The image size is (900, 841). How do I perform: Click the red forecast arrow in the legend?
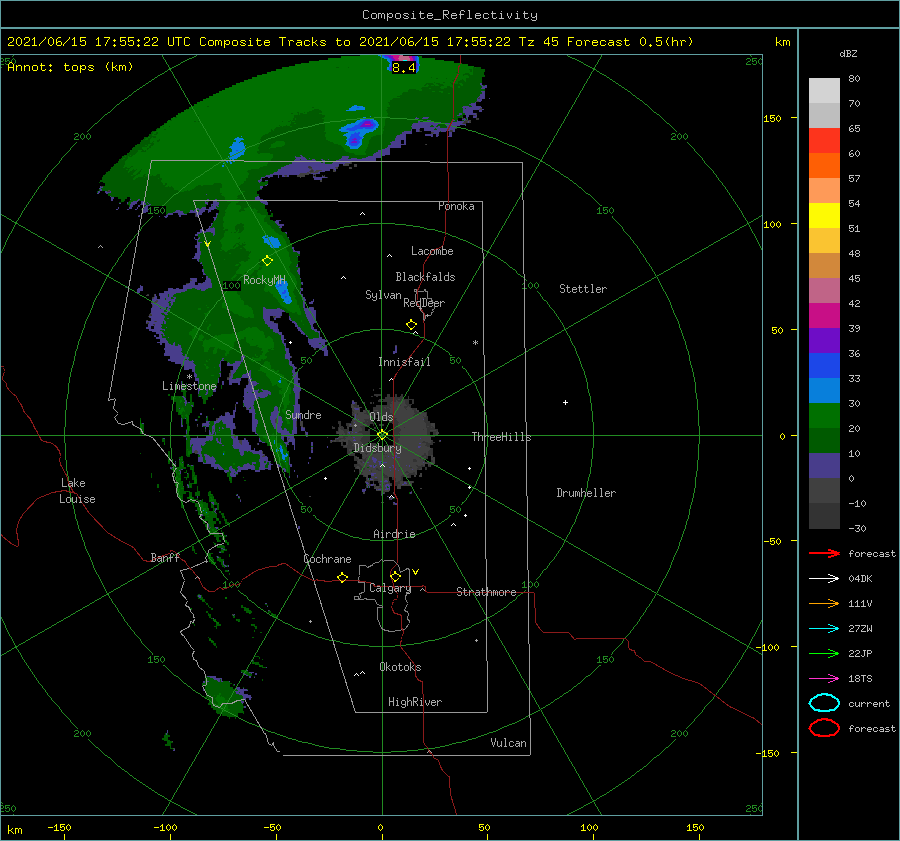pos(824,553)
